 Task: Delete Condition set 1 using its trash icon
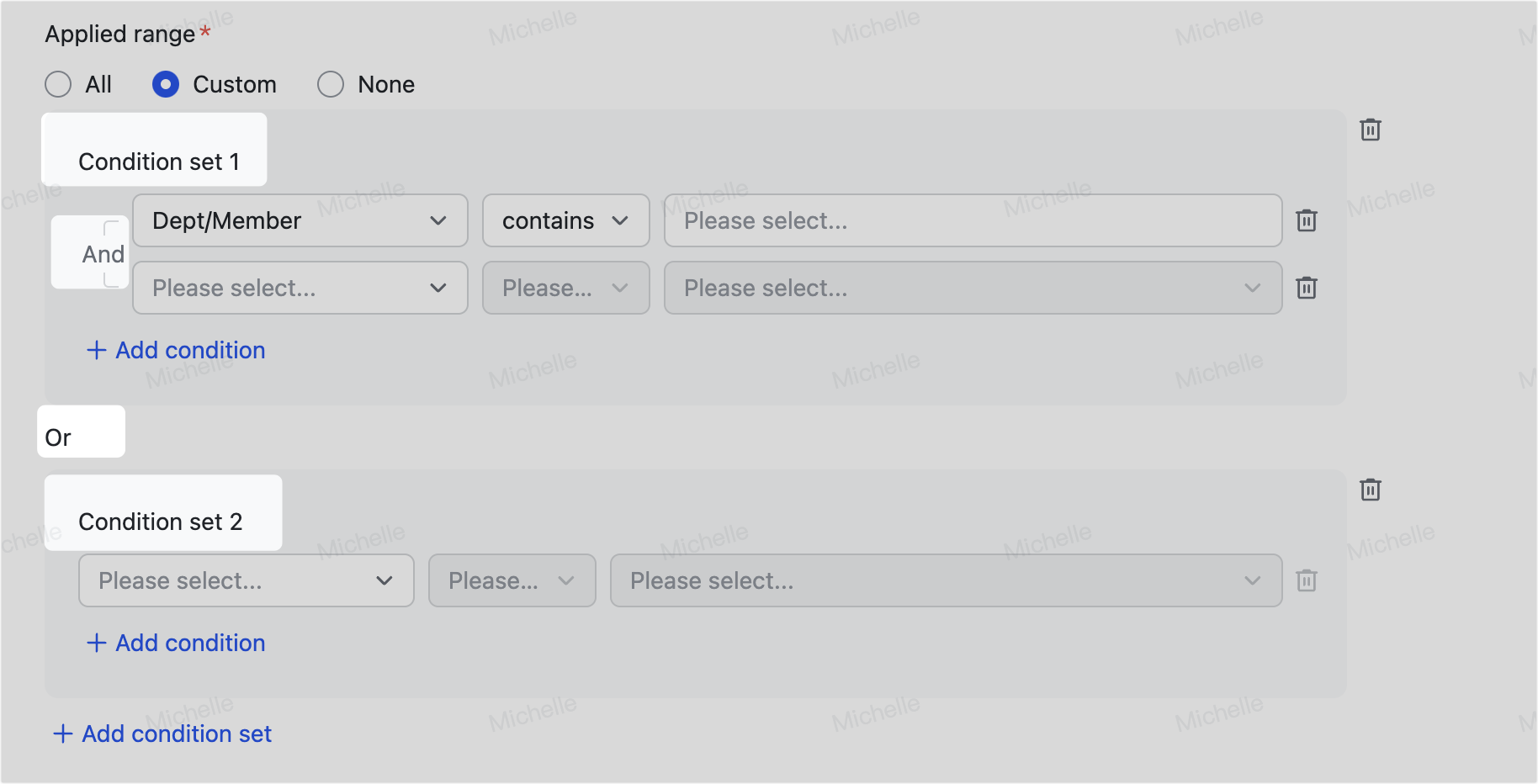coord(1370,130)
